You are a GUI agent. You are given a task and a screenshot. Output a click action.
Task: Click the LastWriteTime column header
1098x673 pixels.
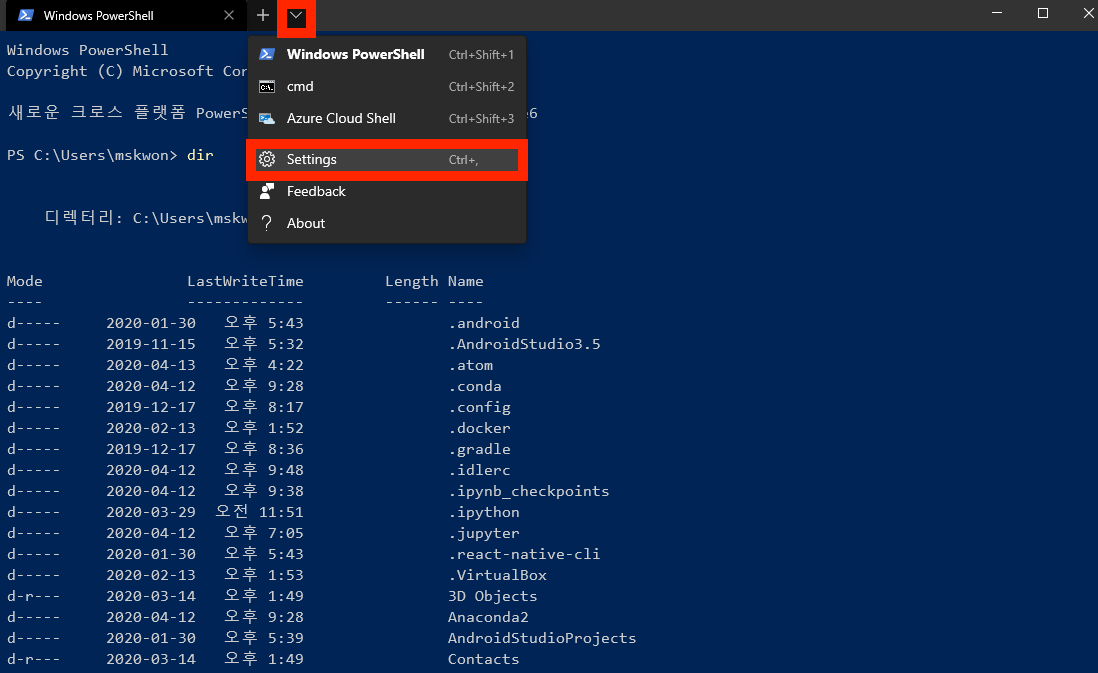pyautogui.click(x=245, y=281)
